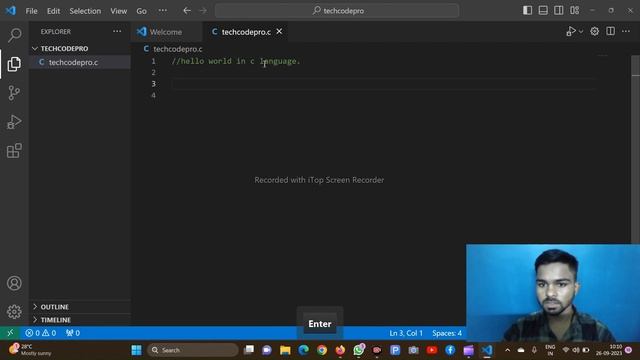Image resolution: width=640 pixels, height=360 pixels.
Task: Open the Source Control view
Action: point(14,93)
